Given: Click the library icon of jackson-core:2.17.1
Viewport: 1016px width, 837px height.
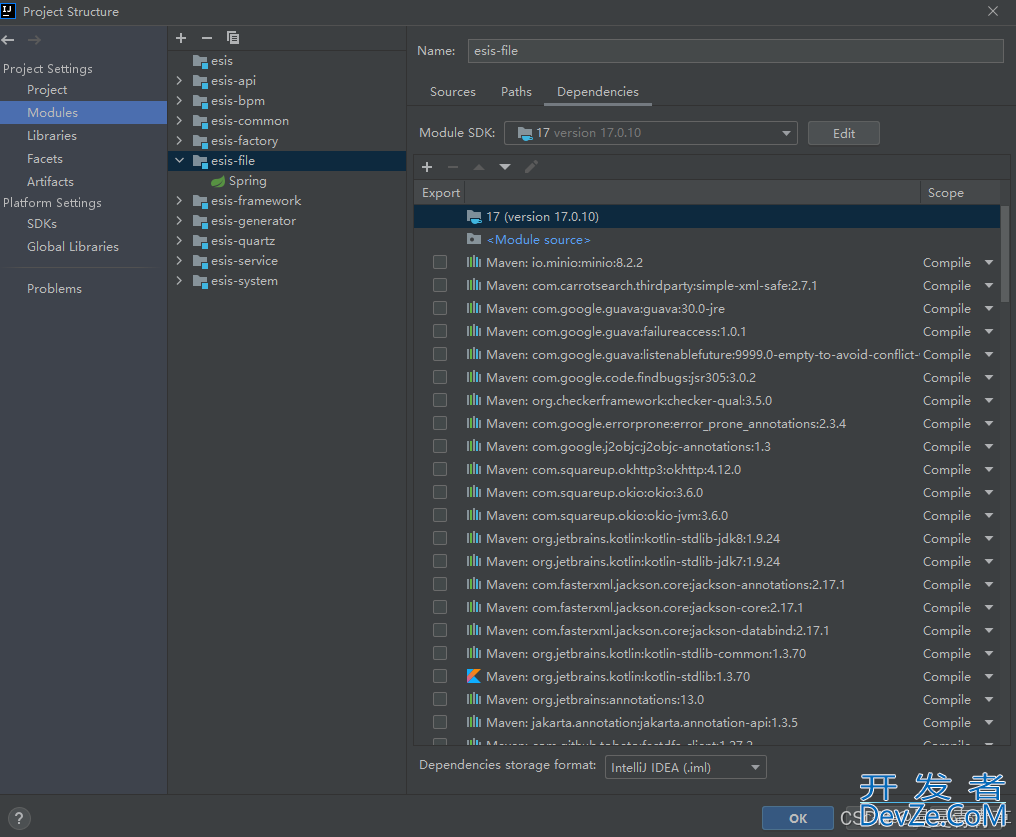Looking at the screenshot, I should point(474,607).
